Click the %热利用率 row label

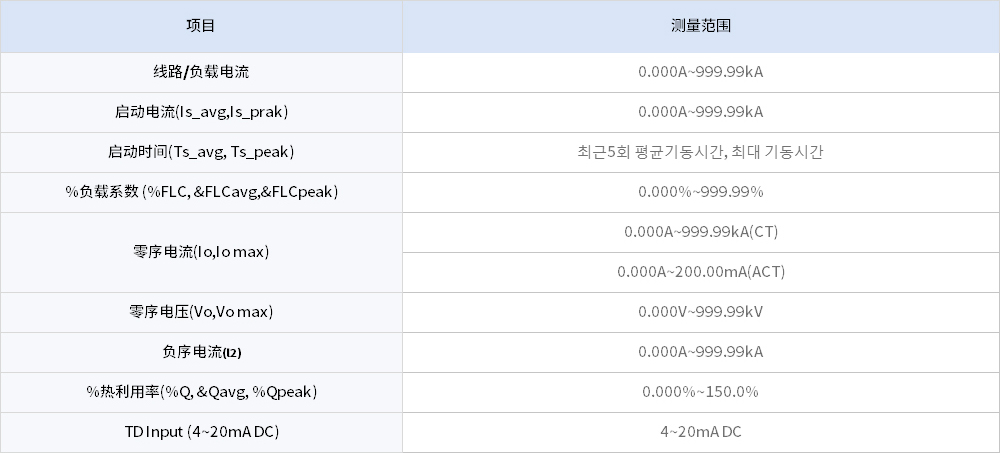point(201,392)
